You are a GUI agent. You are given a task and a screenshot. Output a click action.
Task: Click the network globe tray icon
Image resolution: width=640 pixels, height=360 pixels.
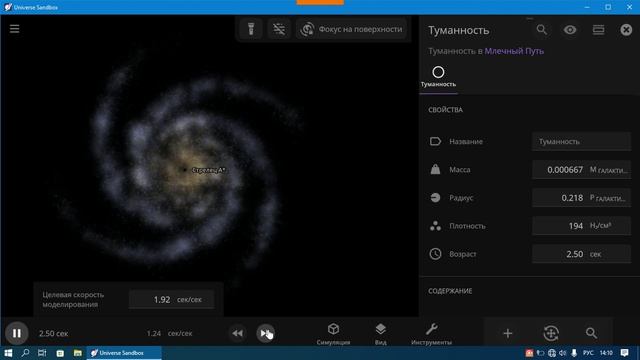[552, 353]
